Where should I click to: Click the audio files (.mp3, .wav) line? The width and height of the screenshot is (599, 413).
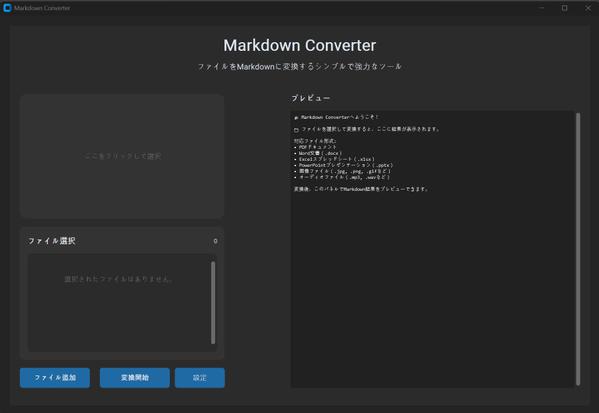click(x=342, y=177)
